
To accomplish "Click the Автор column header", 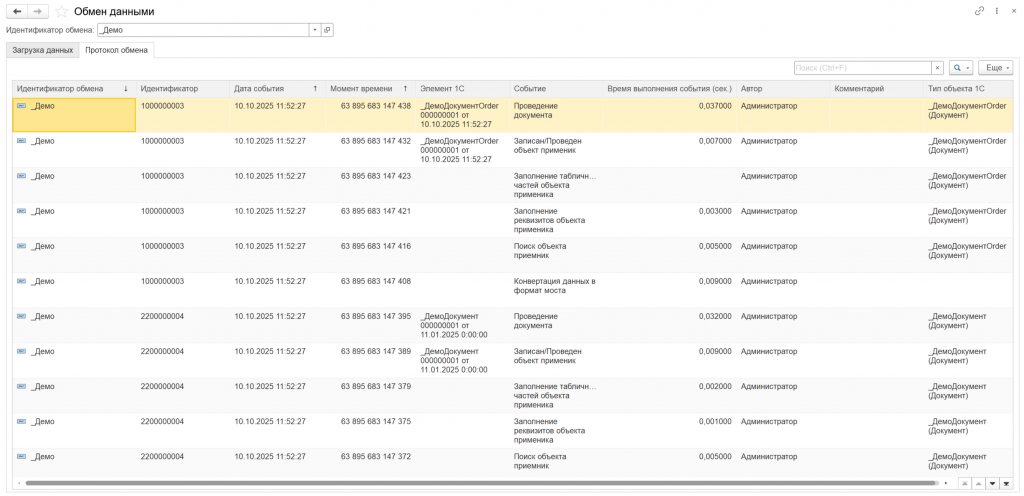I will pyautogui.click(x=783, y=89).
